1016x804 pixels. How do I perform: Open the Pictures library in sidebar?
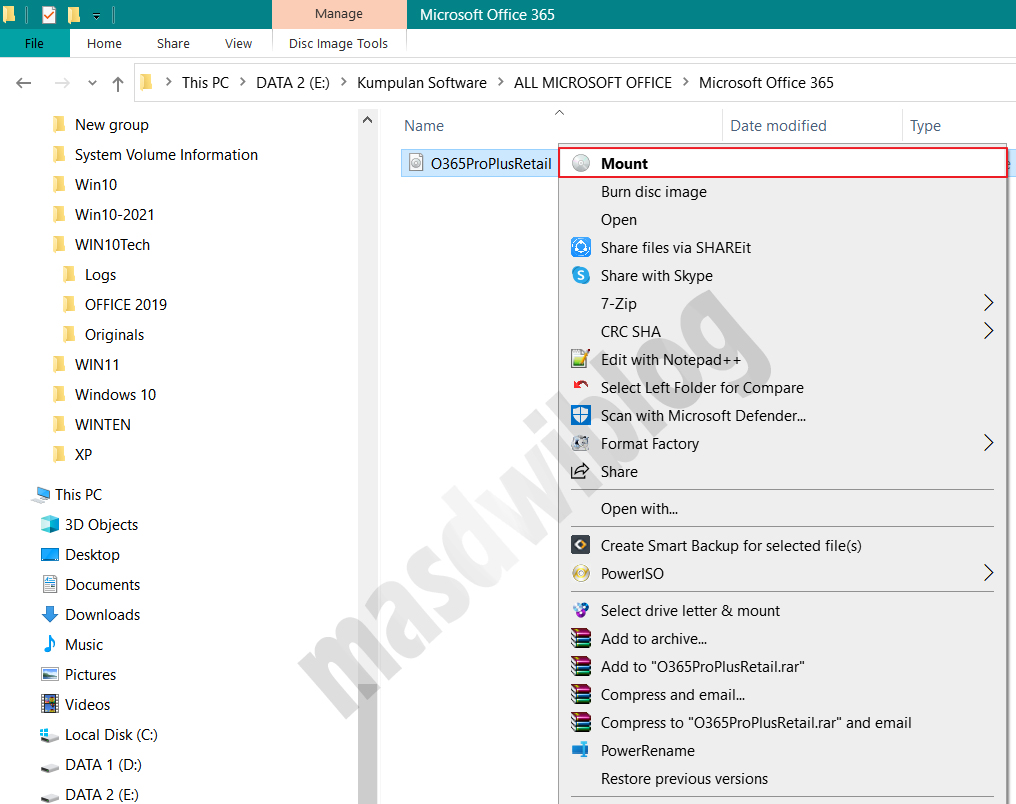[90, 674]
